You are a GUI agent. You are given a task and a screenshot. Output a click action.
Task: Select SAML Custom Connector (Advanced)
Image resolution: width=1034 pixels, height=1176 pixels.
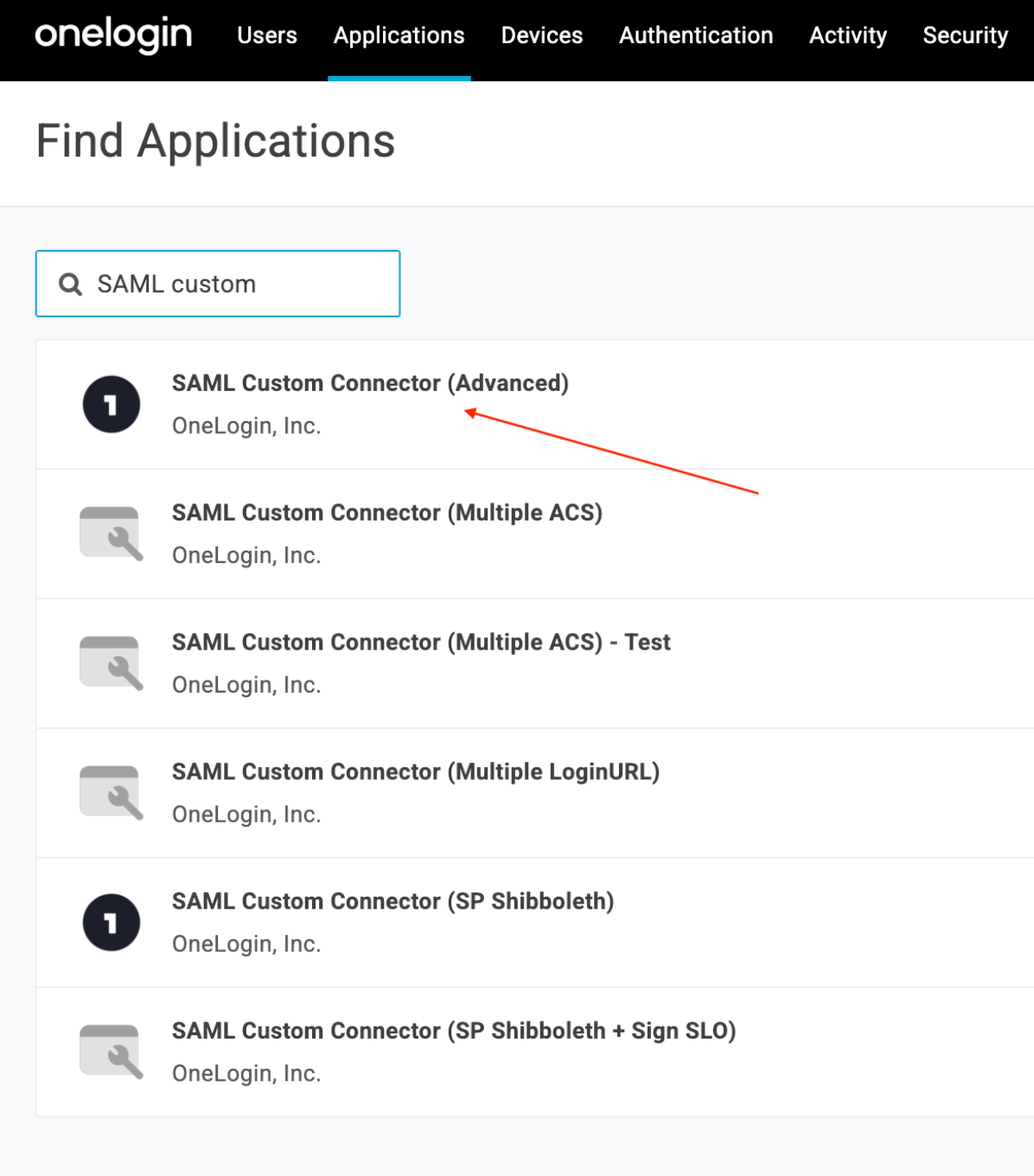click(x=370, y=383)
